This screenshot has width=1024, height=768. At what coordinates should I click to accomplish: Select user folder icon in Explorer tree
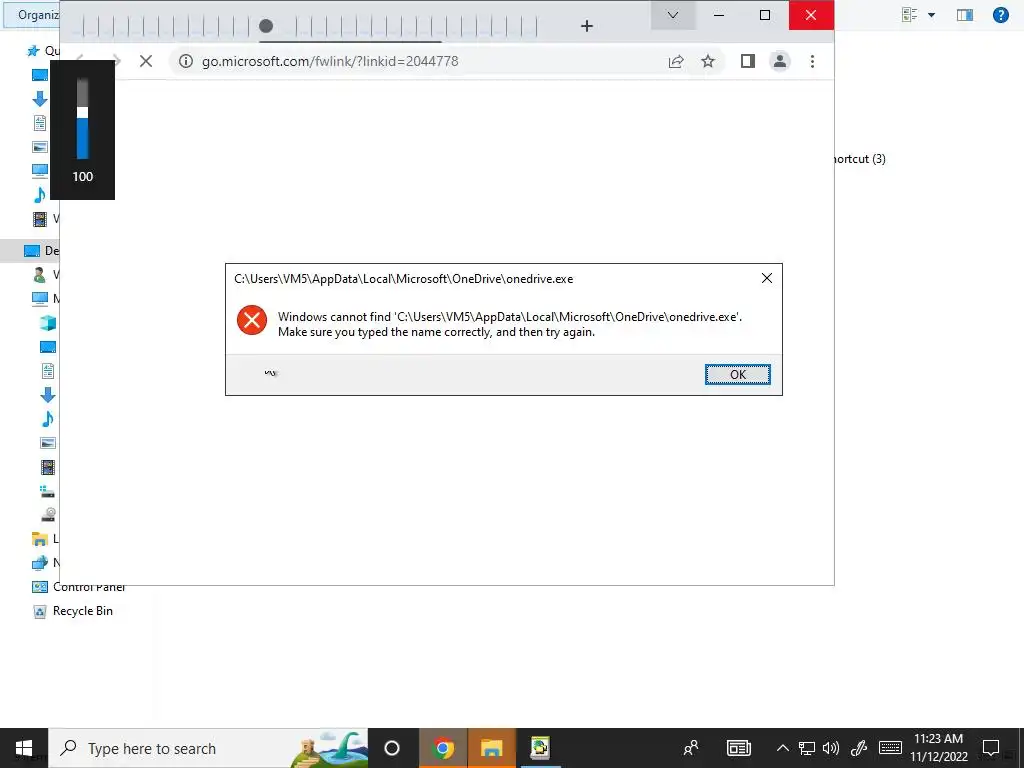[x=39, y=275]
